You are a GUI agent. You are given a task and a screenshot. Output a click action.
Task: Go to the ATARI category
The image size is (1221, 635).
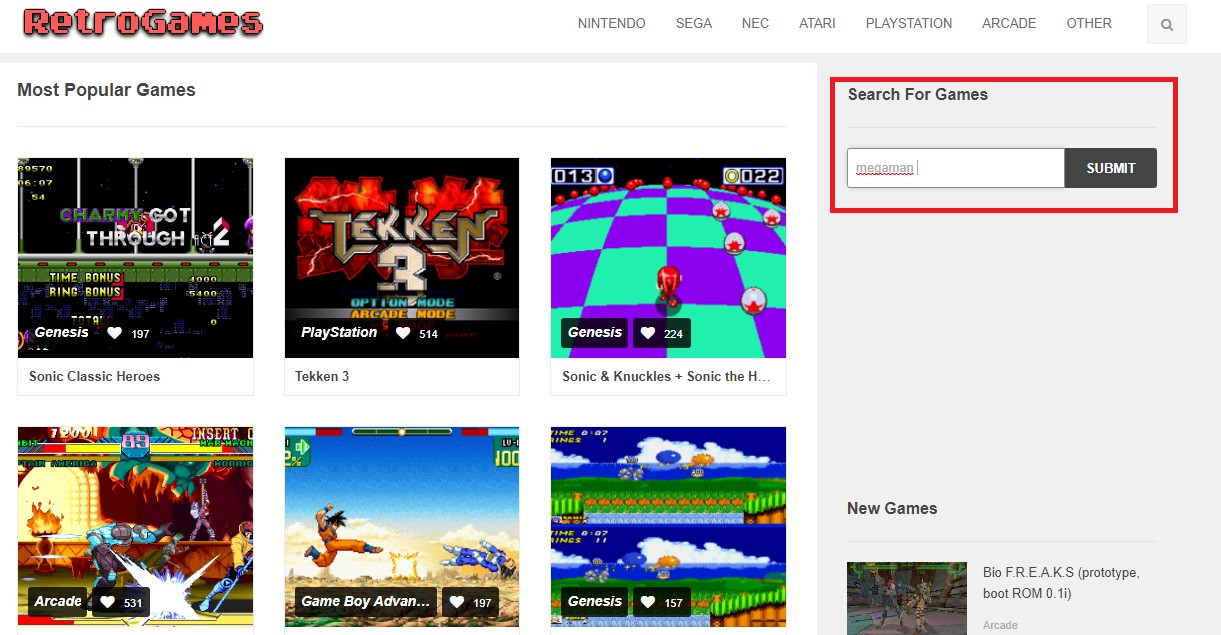pos(816,24)
